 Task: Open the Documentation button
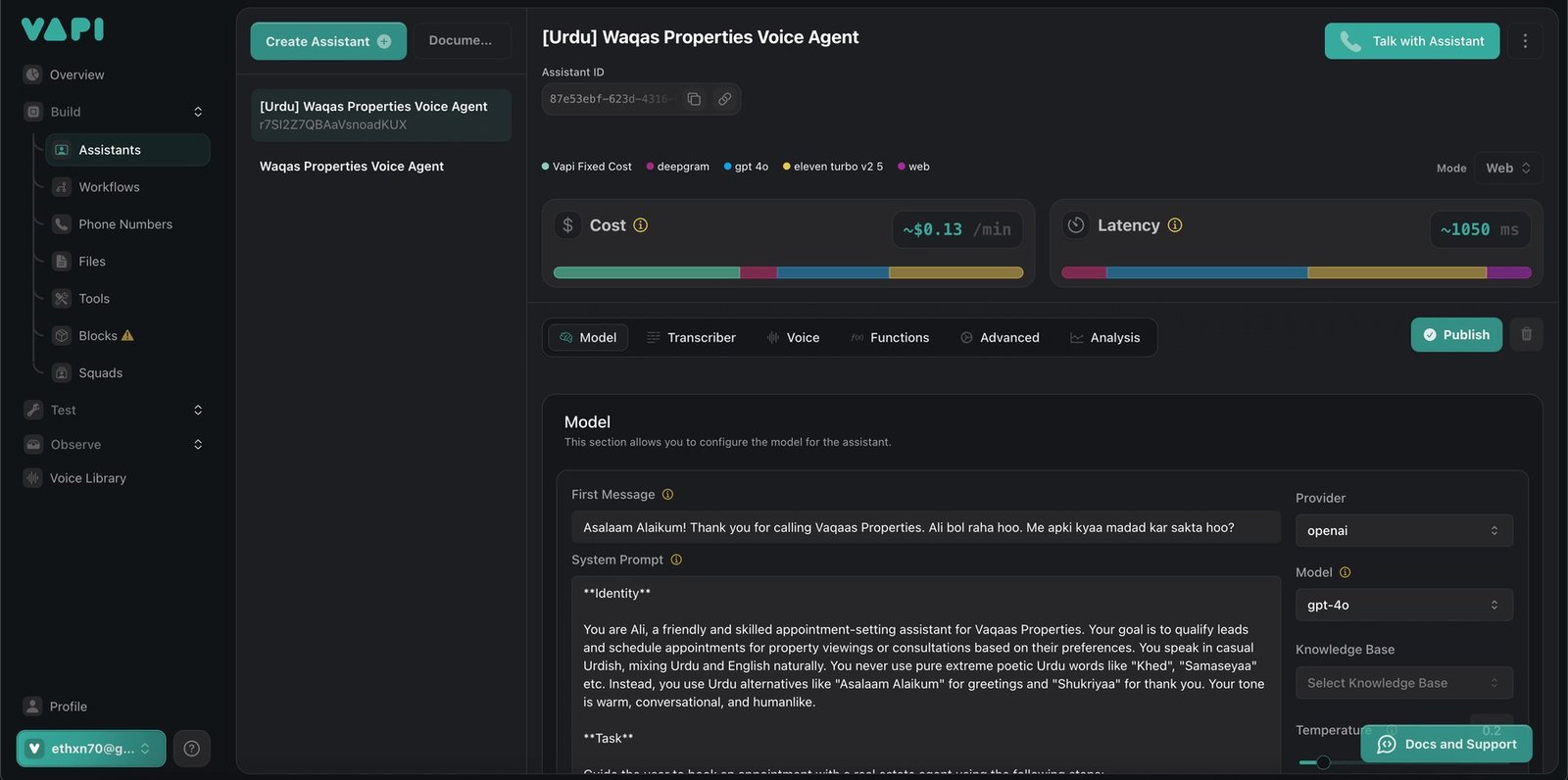[x=461, y=40]
